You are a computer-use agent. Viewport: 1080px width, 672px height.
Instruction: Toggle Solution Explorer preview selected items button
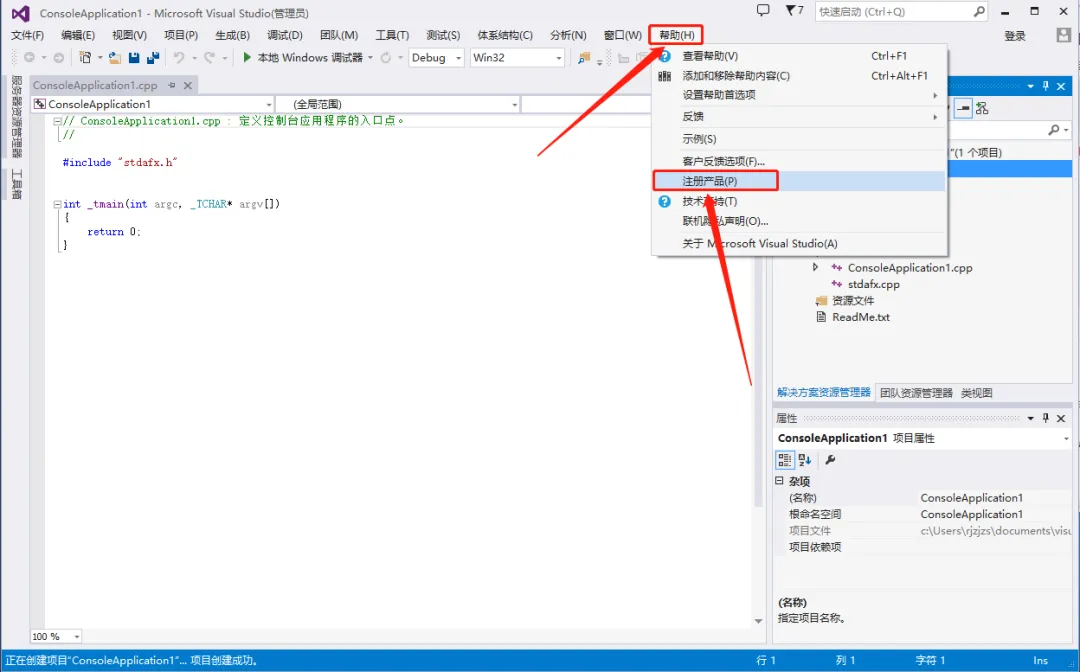[963, 108]
